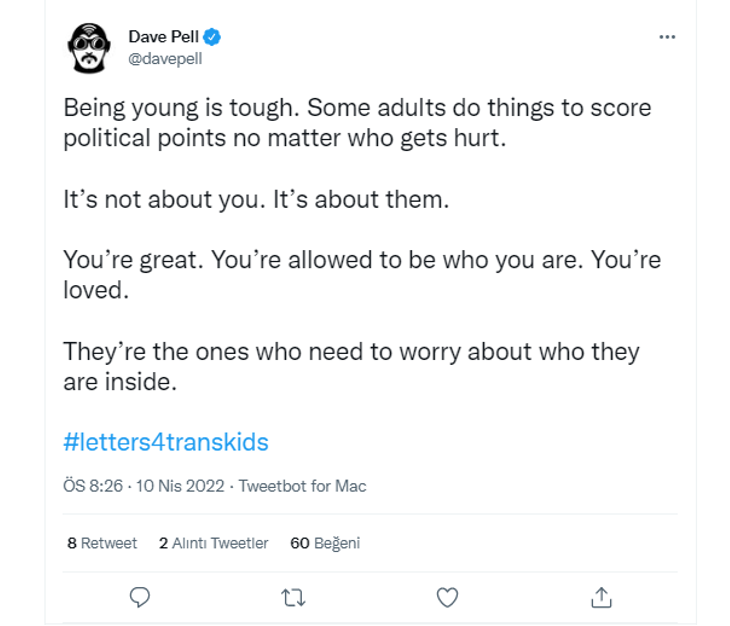The height and width of the screenshot is (626, 730).
Task: Click the "They're the ones" paragraph
Action: coord(351,366)
